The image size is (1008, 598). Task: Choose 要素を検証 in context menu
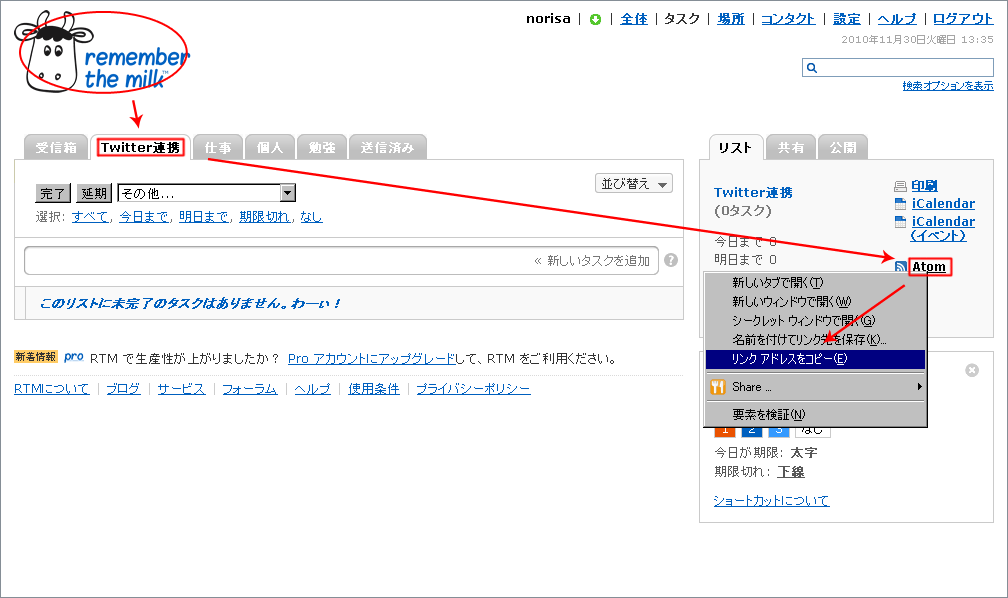(x=816, y=415)
